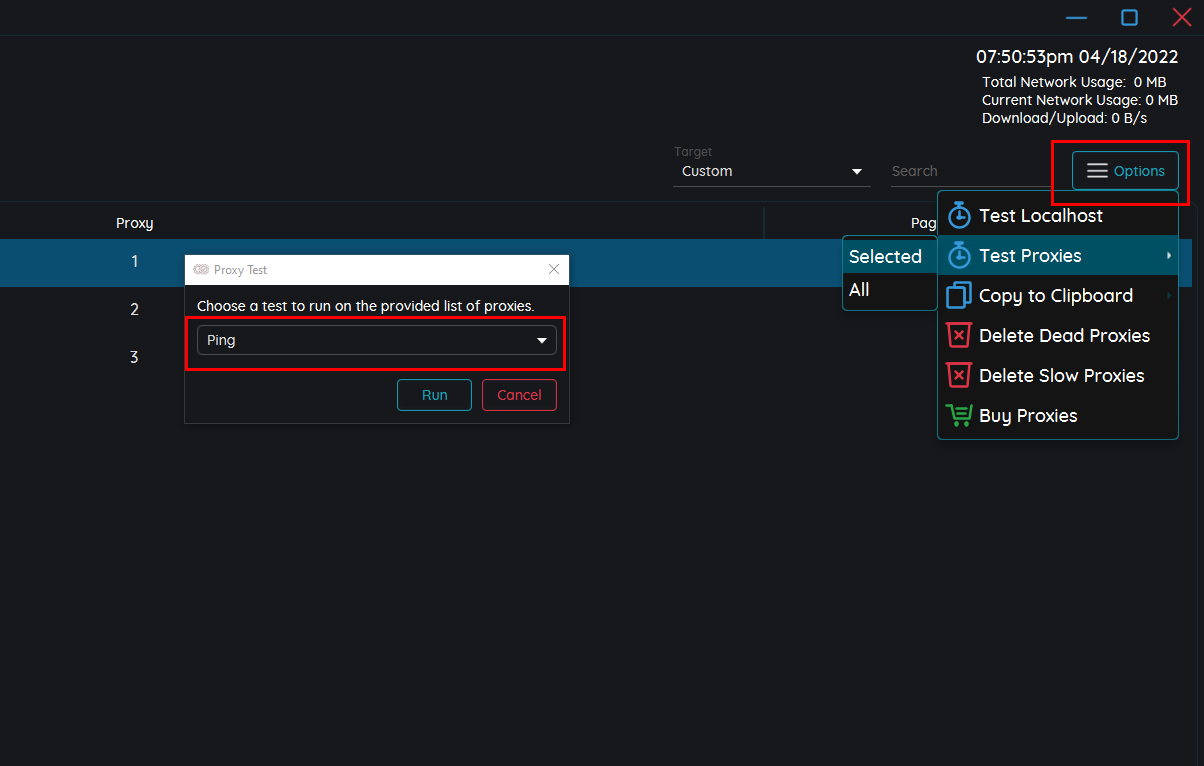Viewport: 1204px width, 766px height.
Task: Open the Ping test type dropdown
Action: [376, 340]
